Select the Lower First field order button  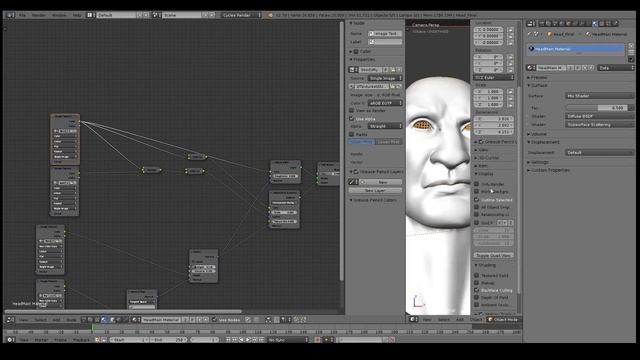[x=389, y=142]
